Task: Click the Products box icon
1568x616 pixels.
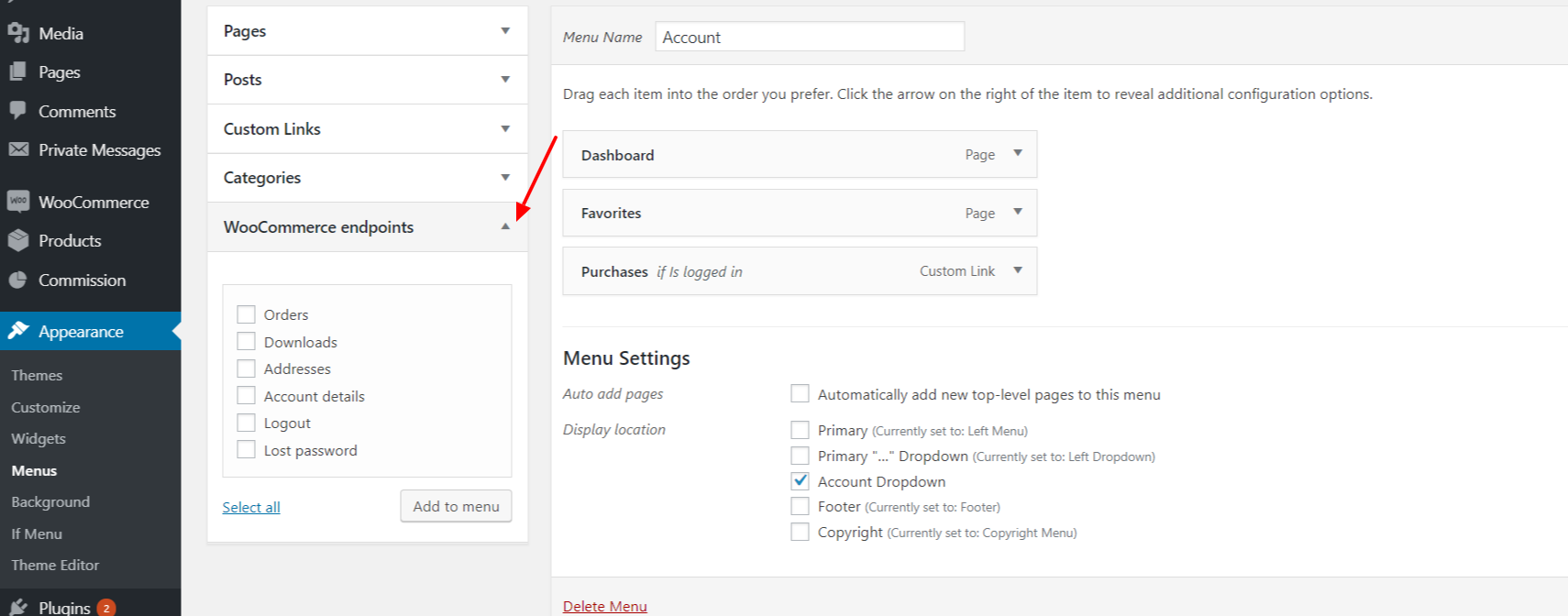Action: tap(18, 240)
